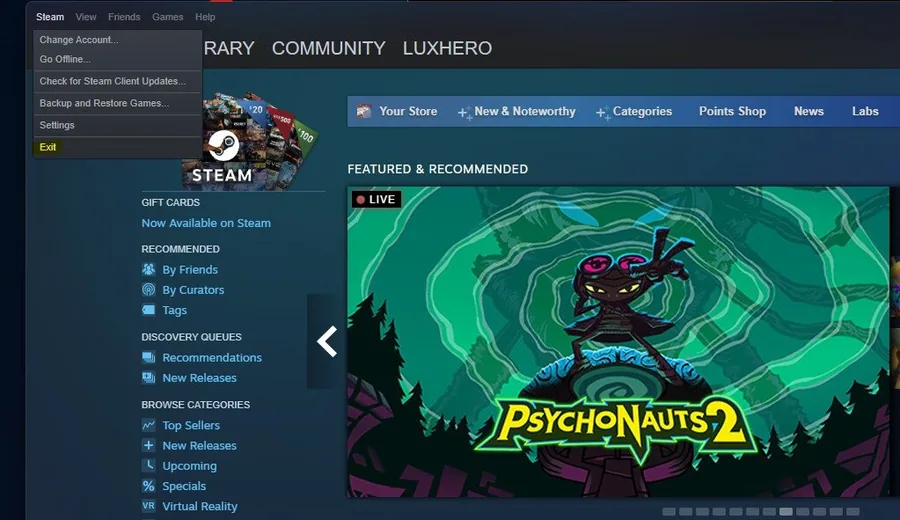Browse New Releases under Browse Categories

[199, 445]
